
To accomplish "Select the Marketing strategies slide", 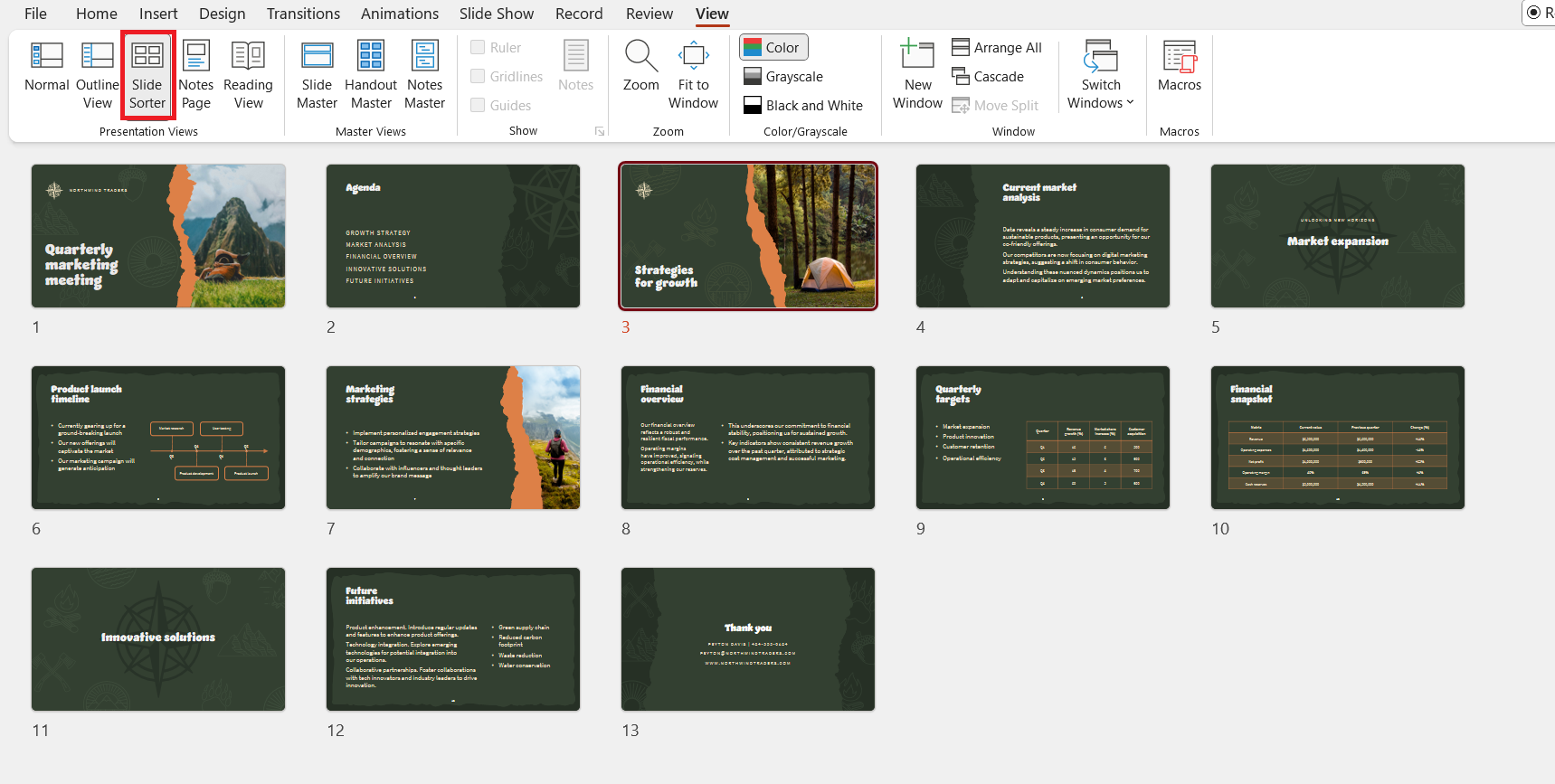I will click(453, 438).
